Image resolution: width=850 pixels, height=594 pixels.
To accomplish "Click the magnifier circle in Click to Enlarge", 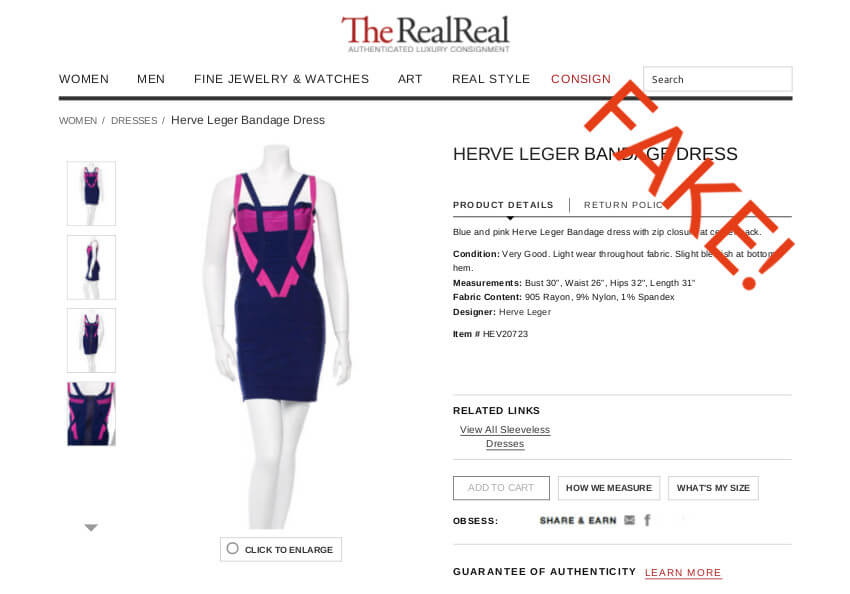I will [x=233, y=548].
